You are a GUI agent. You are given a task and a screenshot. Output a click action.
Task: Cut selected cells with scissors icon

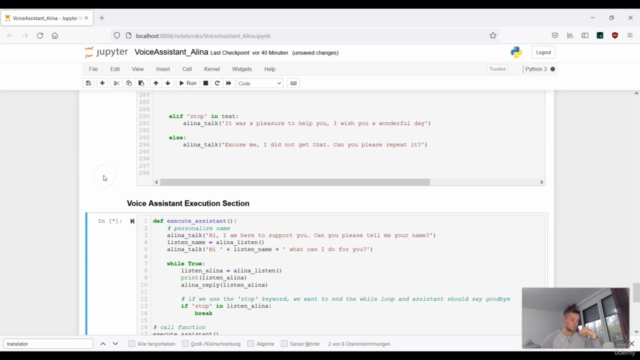tap(116, 83)
